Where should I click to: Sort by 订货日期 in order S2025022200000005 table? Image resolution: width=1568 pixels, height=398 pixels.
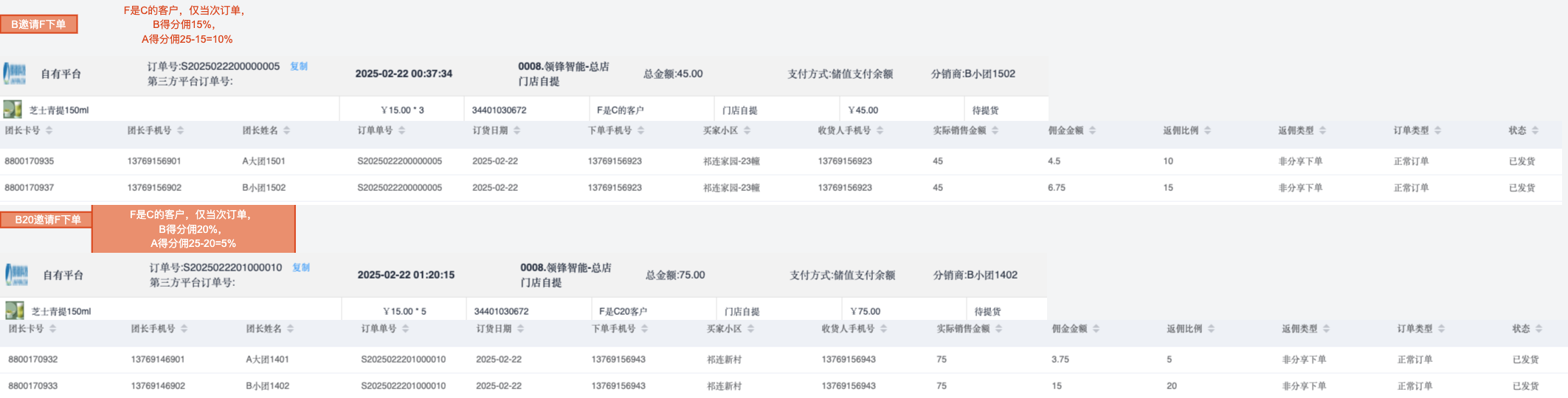(x=517, y=130)
